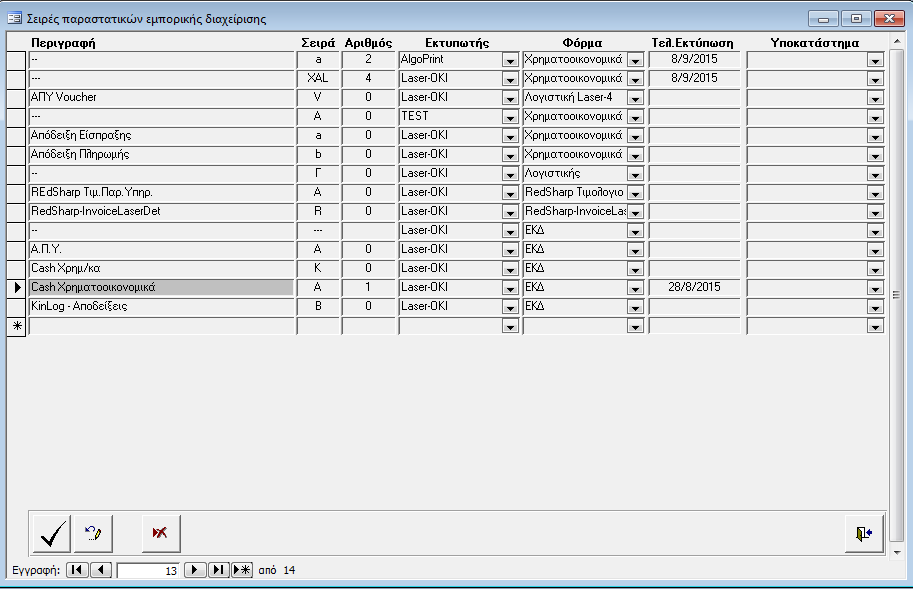Expand the TEST printer dropdown
The width and height of the screenshot is (913, 589).
point(510,117)
